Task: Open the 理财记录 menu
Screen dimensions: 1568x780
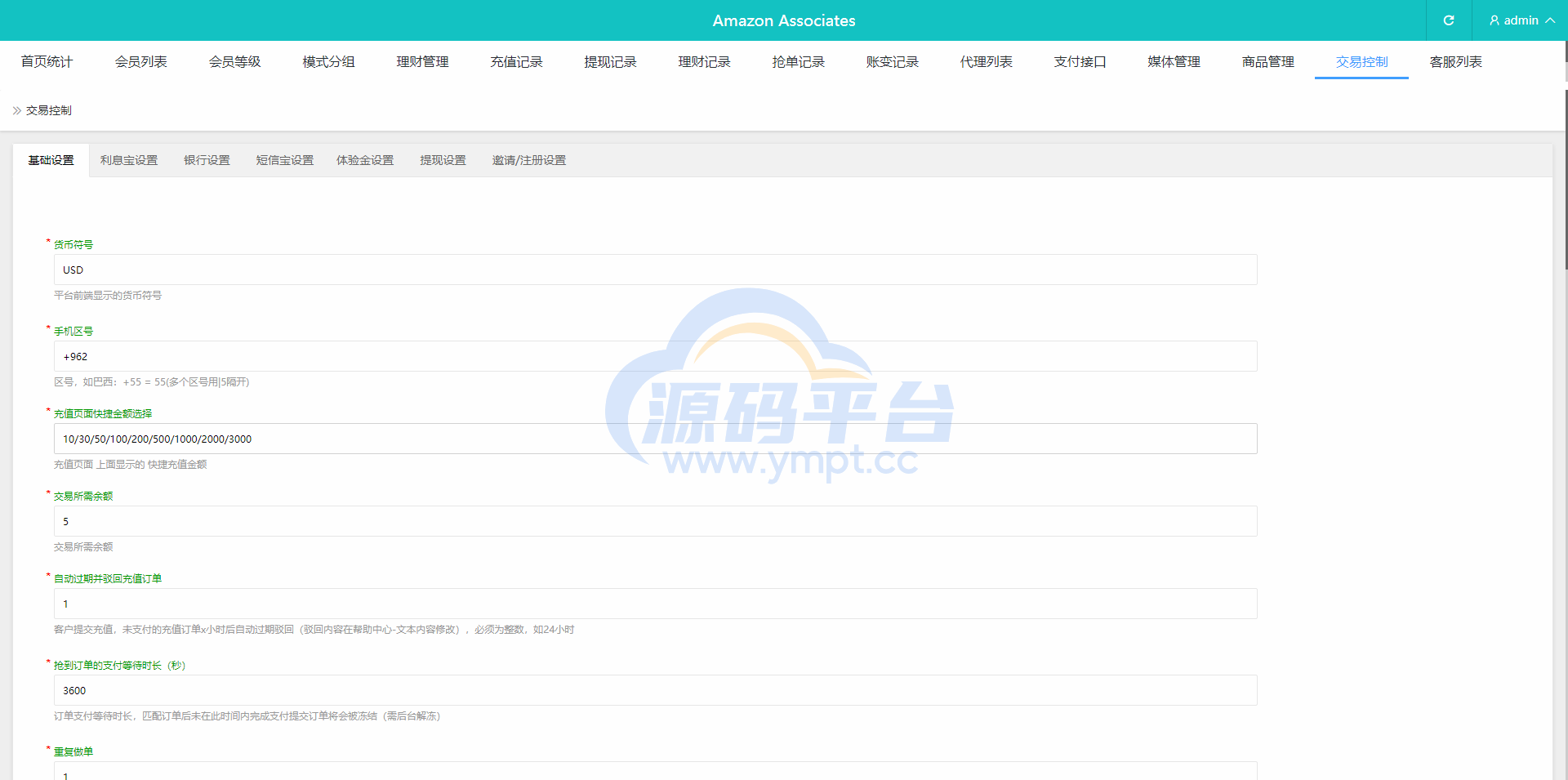Action: coord(704,62)
